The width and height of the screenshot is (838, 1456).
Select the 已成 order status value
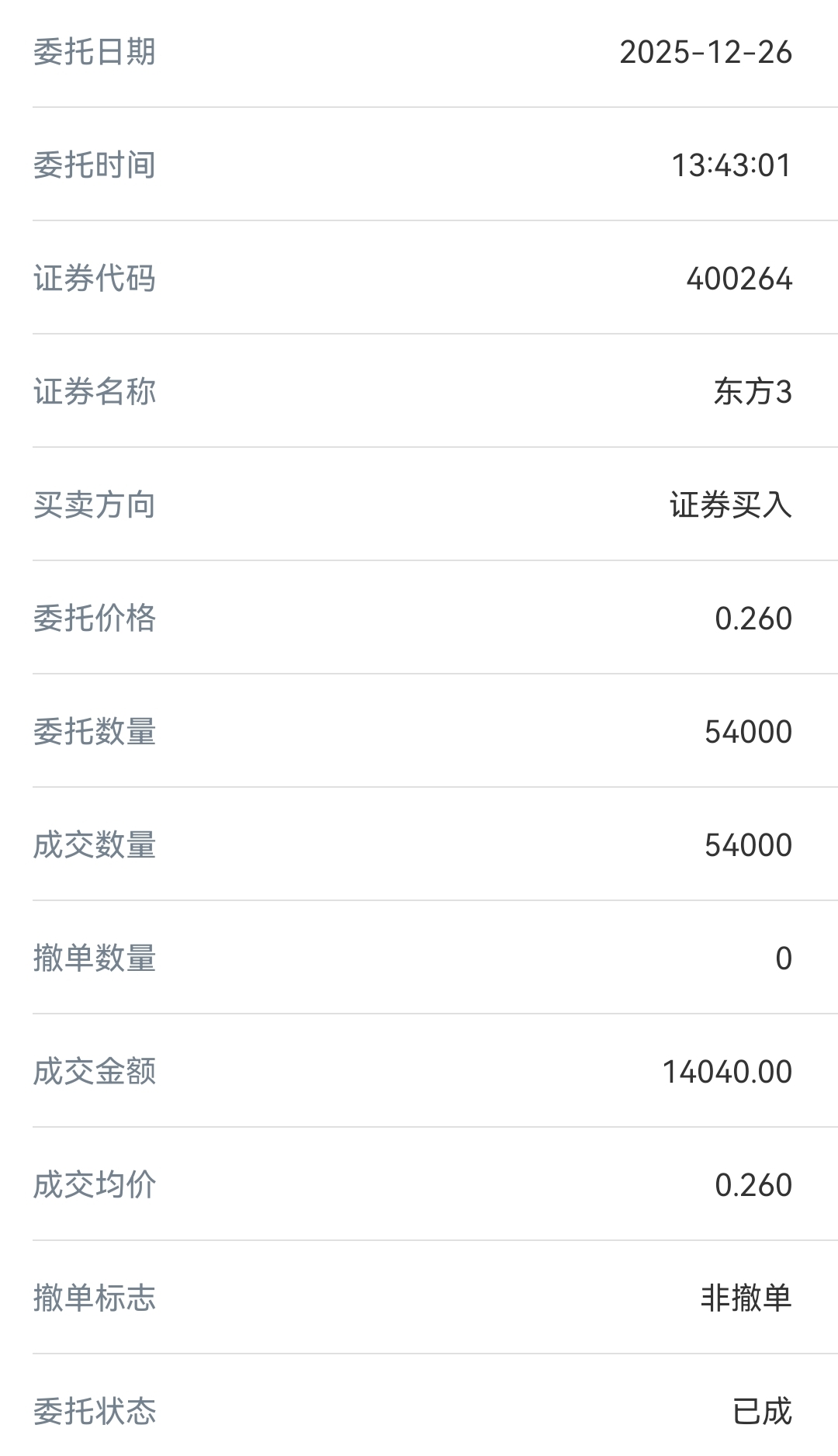(762, 1413)
